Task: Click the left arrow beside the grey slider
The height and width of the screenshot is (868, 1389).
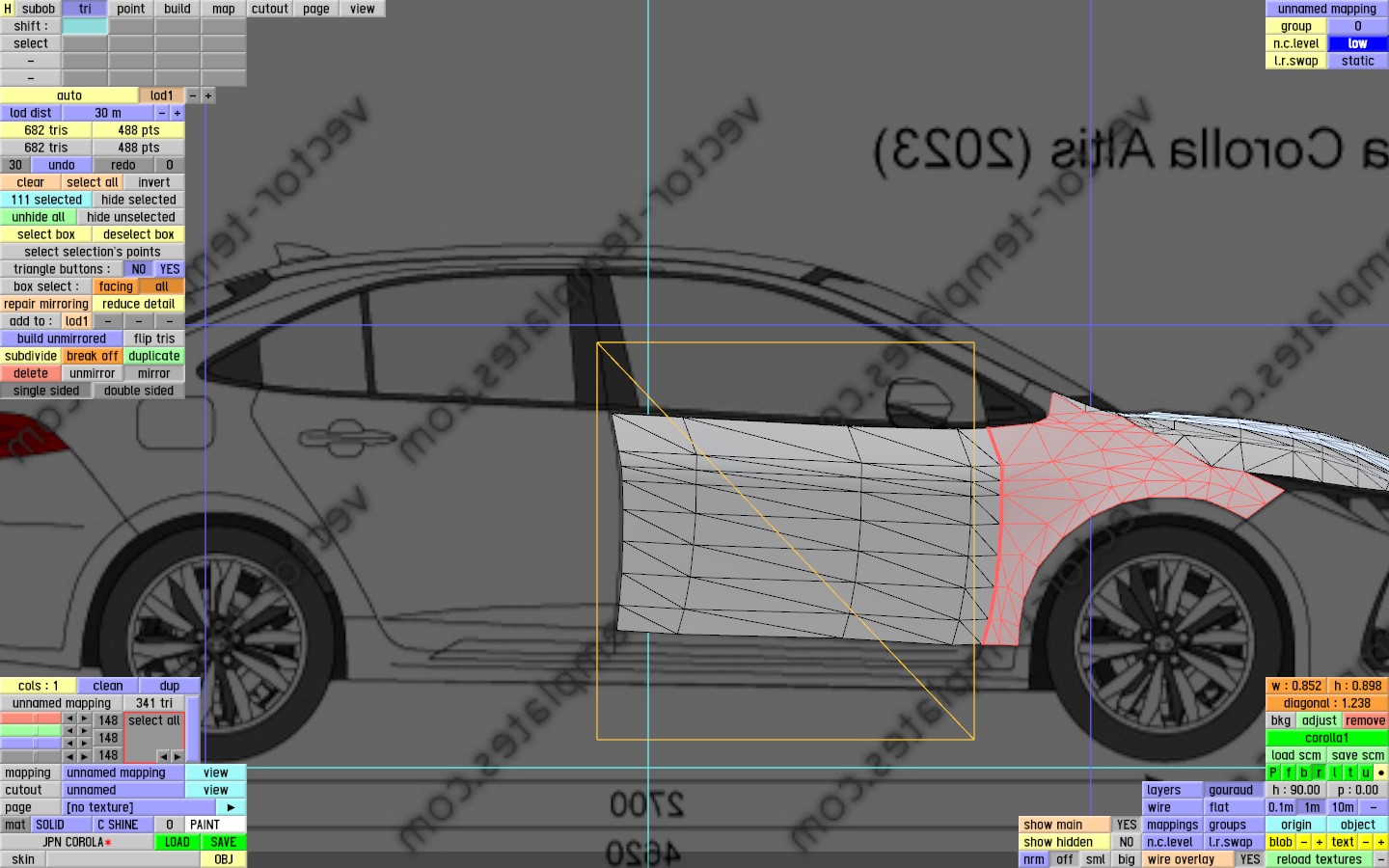Action: click(x=69, y=756)
